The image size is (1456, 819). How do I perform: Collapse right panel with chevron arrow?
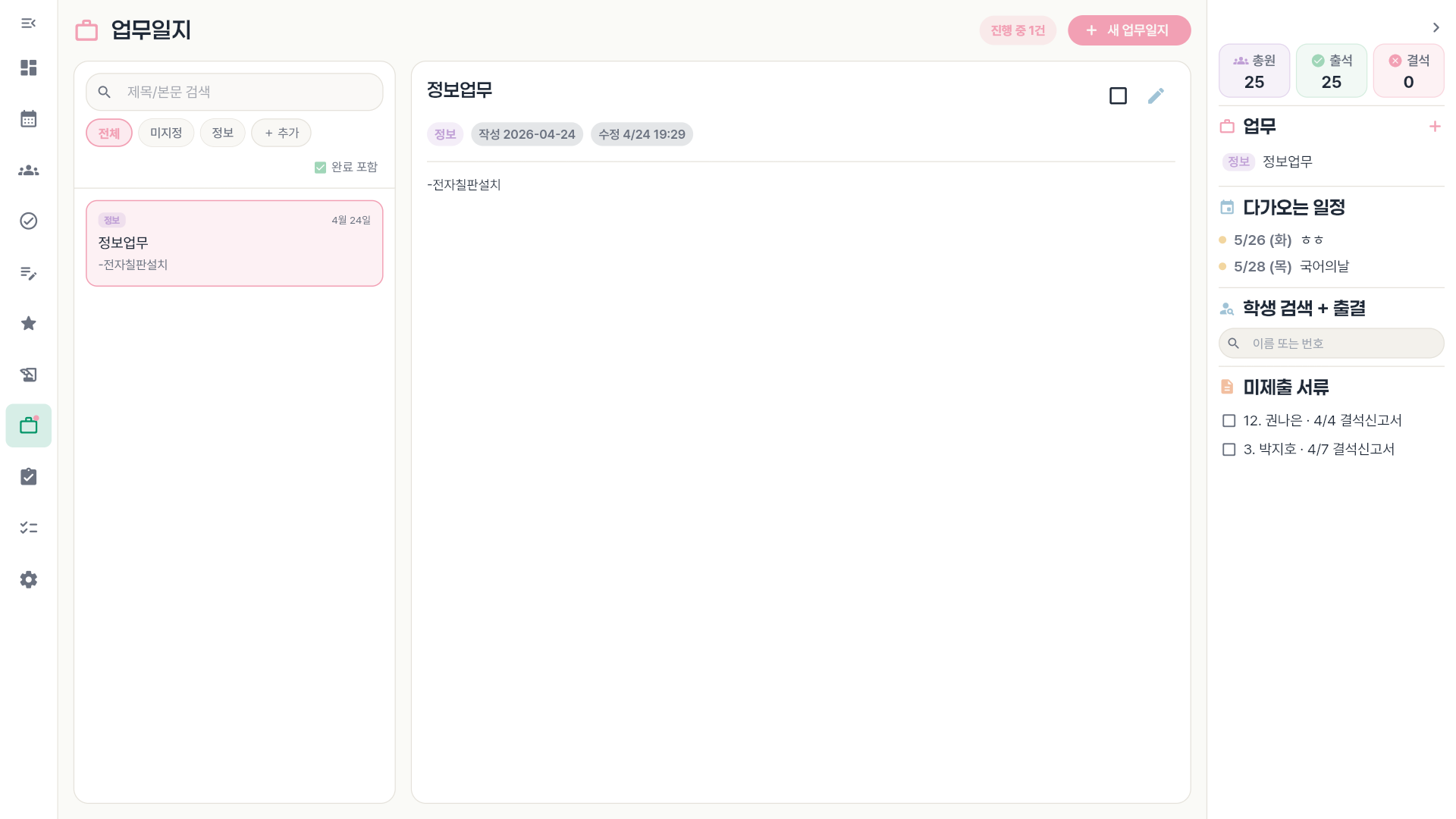tap(1436, 27)
